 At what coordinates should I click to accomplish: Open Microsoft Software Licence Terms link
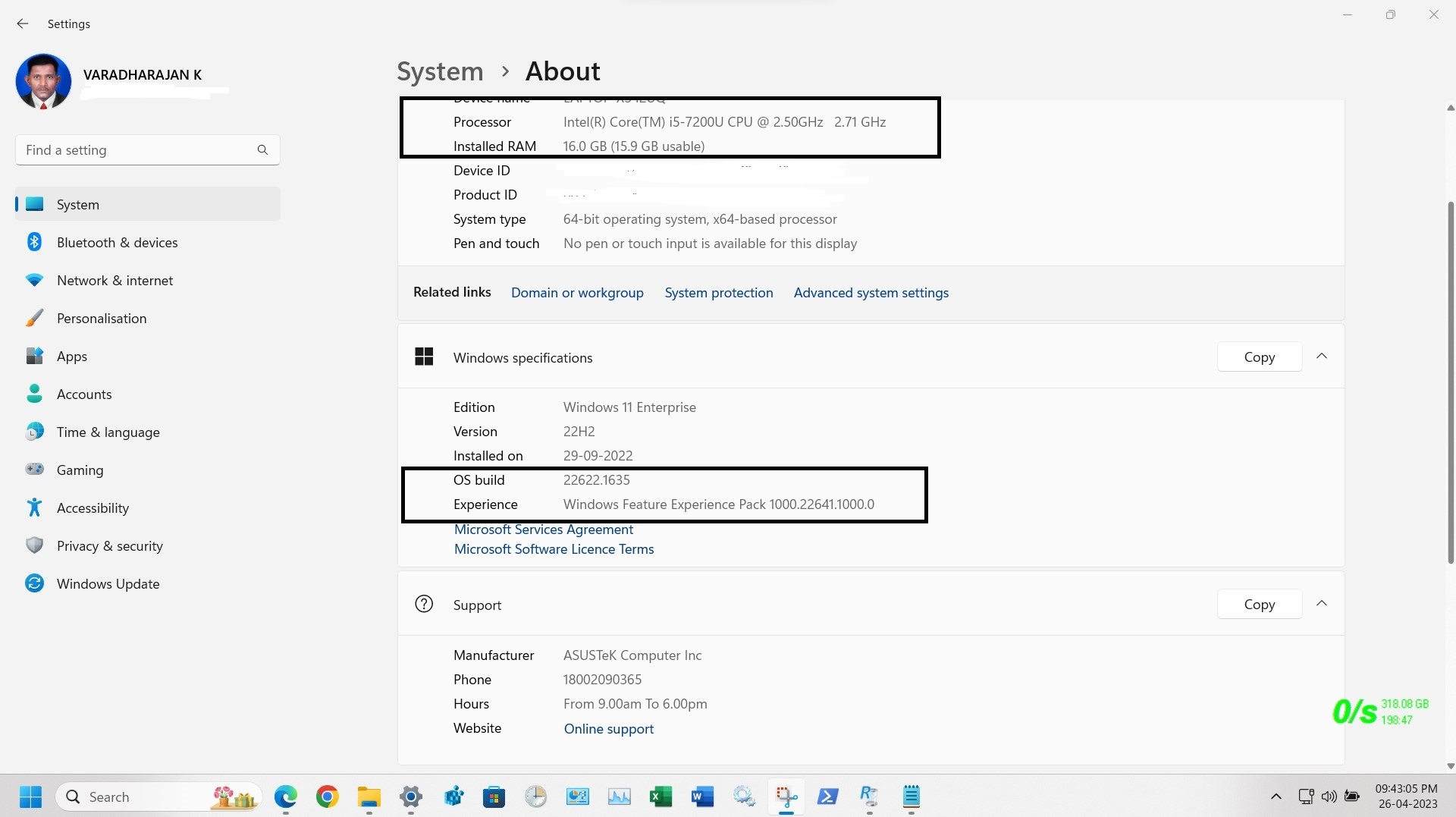click(x=554, y=549)
